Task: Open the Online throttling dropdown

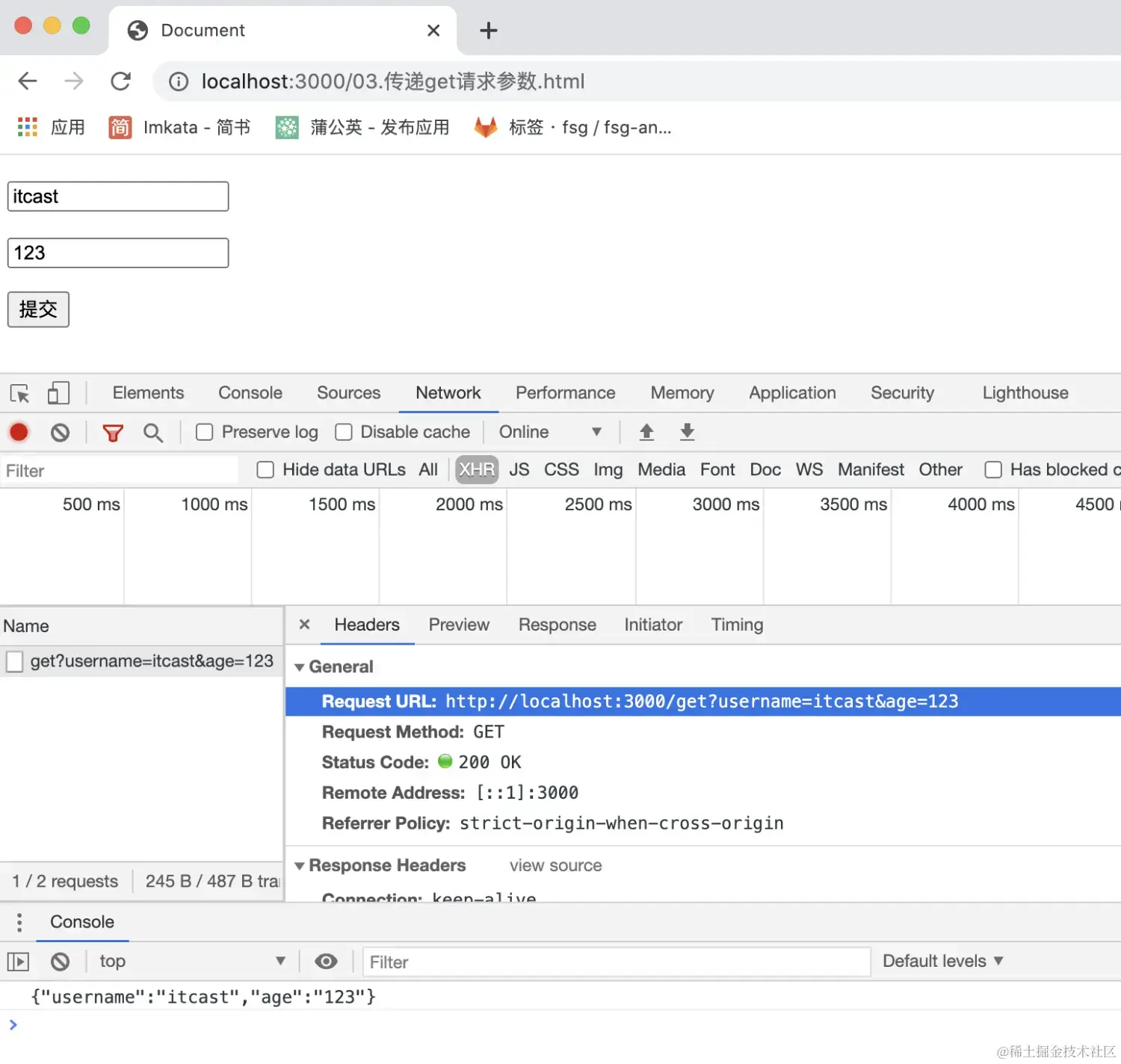Action: (550, 432)
